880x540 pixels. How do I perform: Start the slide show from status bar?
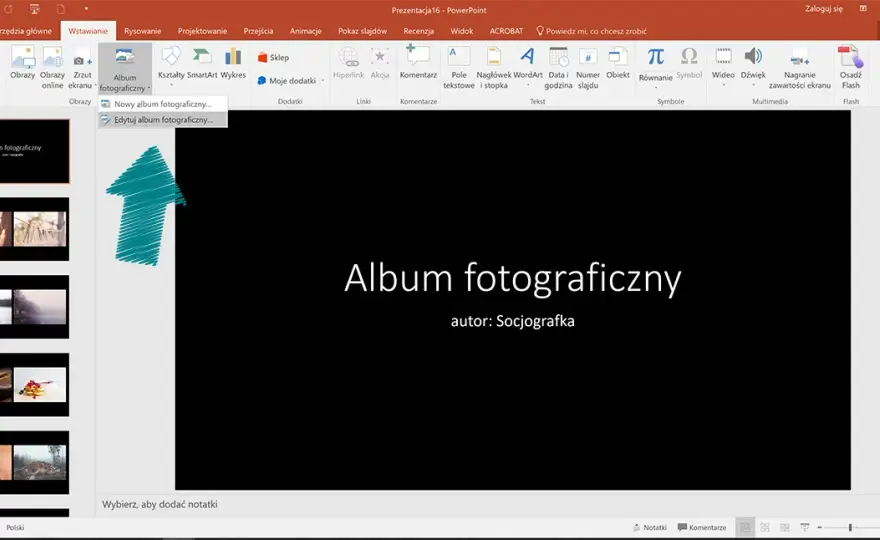(x=805, y=528)
